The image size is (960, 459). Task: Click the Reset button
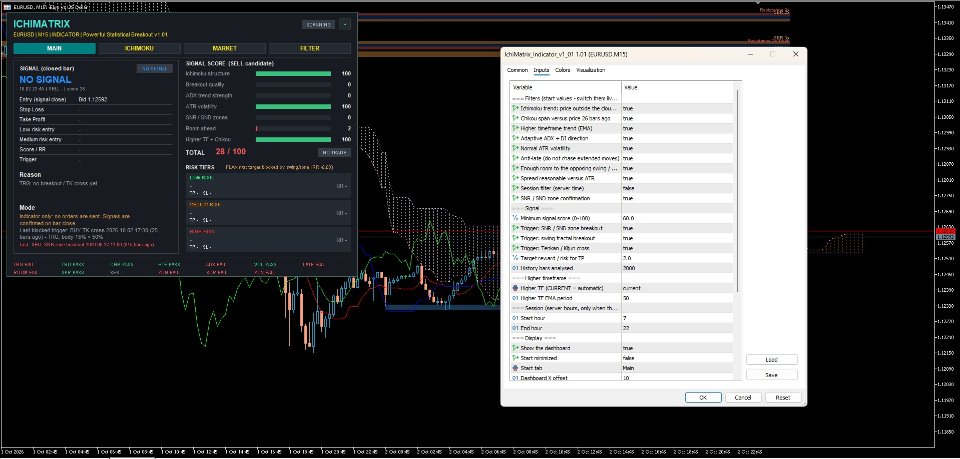pyautogui.click(x=783, y=397)
